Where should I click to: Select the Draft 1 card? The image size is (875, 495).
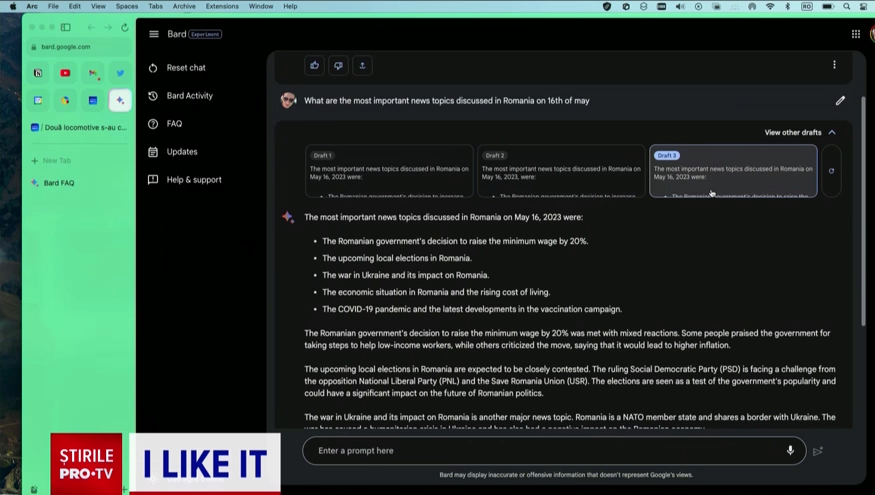click(x=389, y=171)
